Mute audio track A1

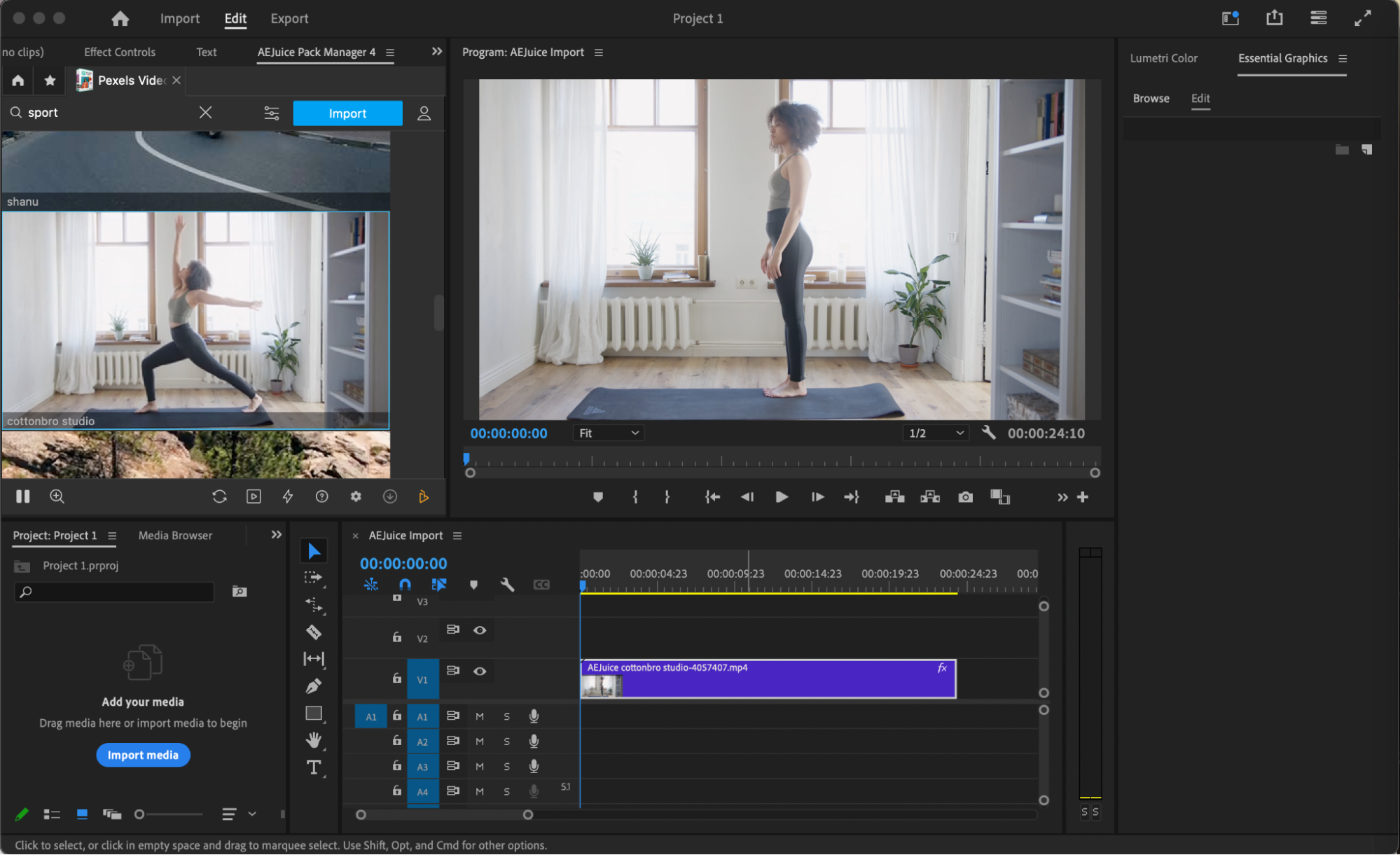click(480, 716)
